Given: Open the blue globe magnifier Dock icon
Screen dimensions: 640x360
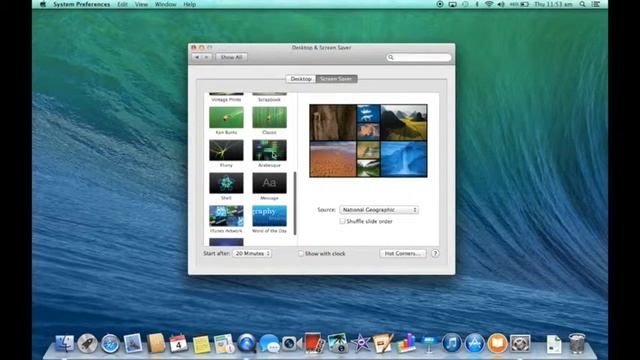Looking at the screenshot, I should click(x=247, y=343).
